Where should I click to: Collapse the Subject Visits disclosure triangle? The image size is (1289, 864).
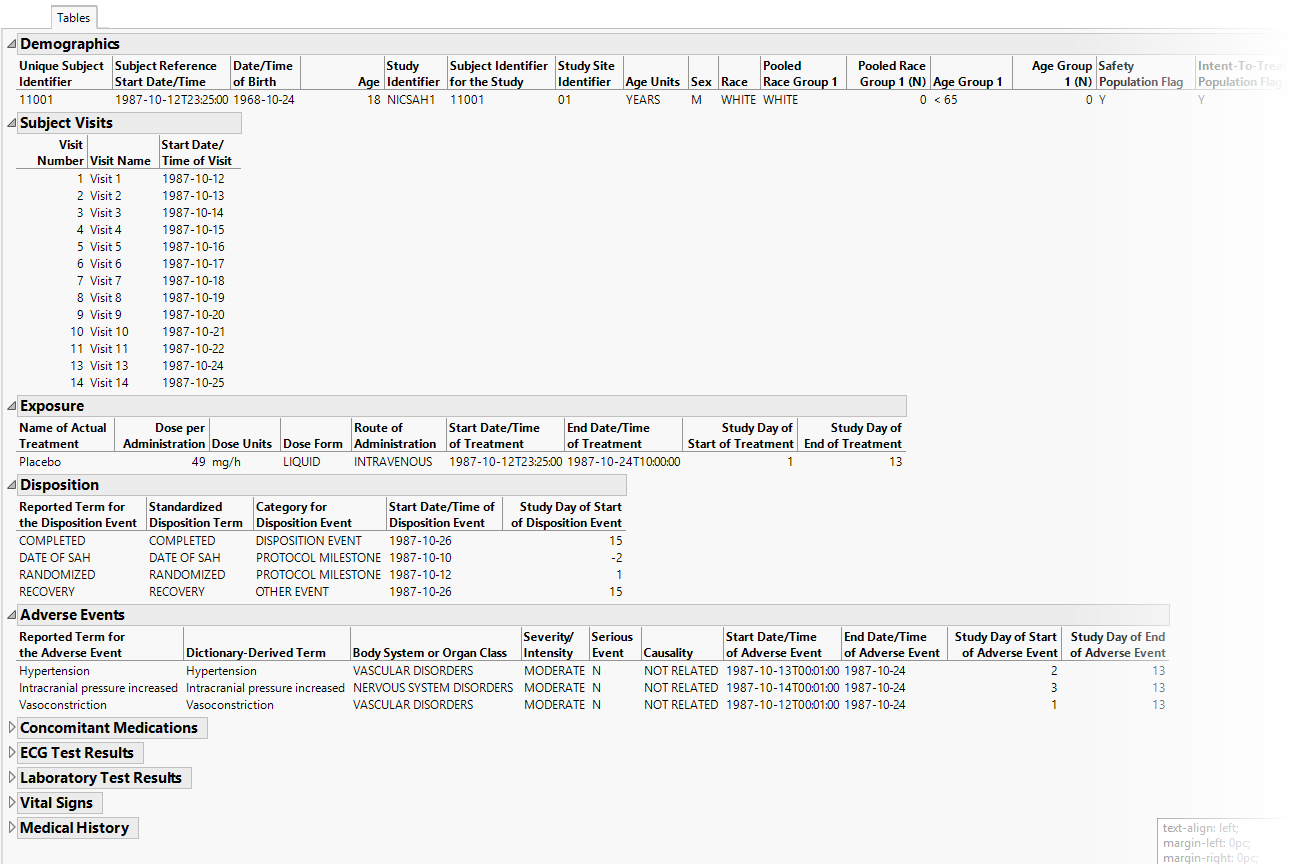tap(12, 123)
